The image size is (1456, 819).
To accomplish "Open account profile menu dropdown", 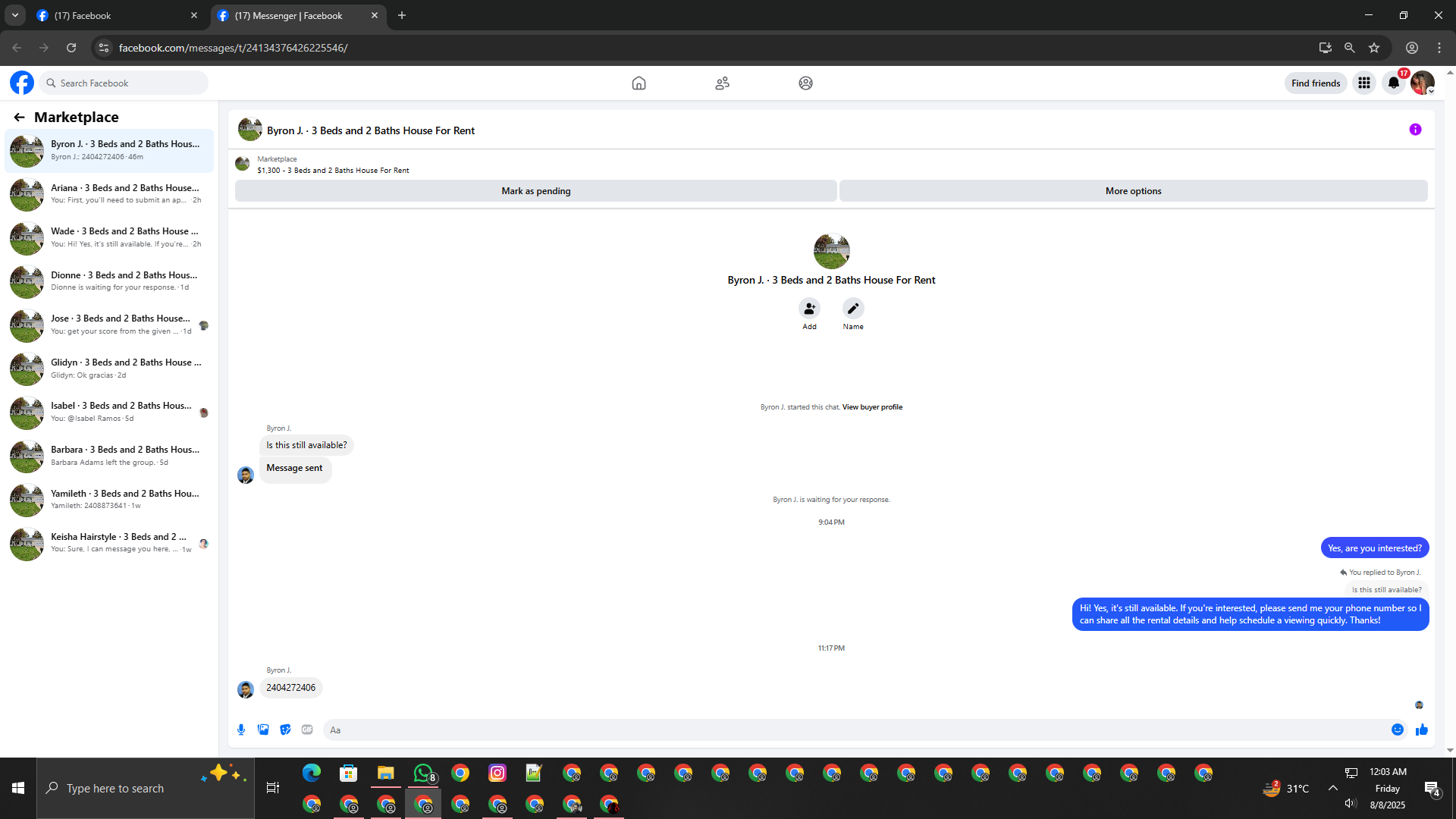I will (1423, 83).
